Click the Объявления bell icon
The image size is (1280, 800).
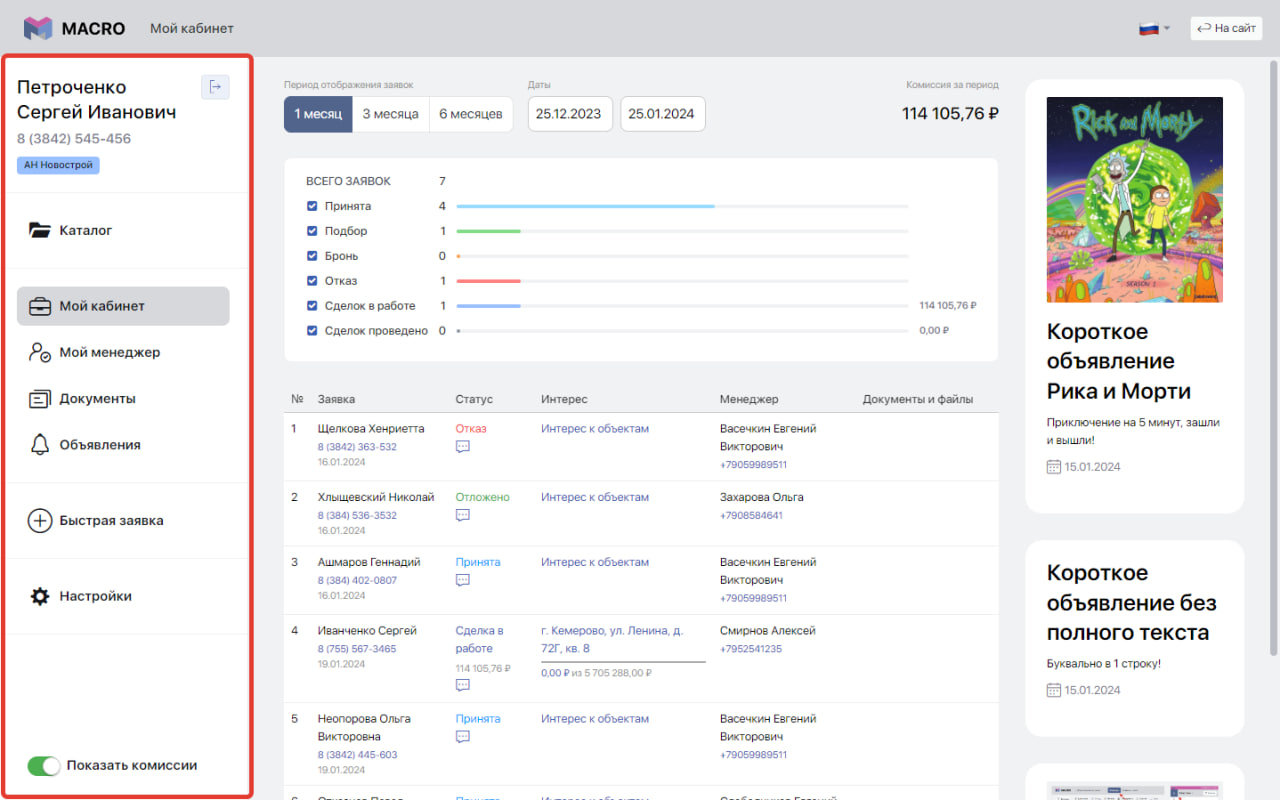[x=40, y=445]
